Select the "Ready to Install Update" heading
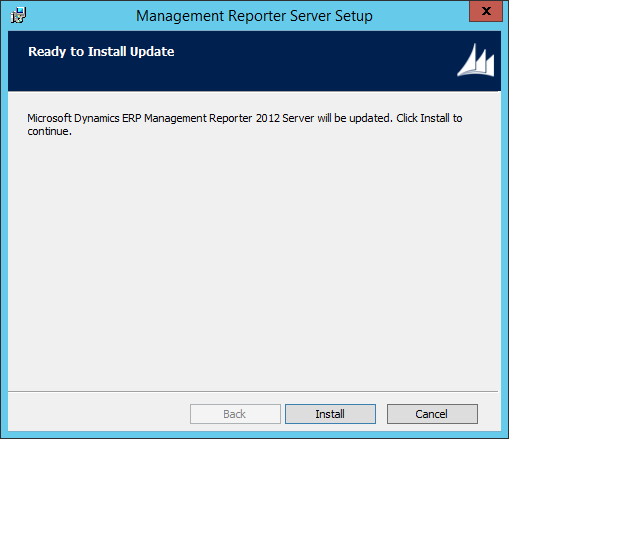Image resolution: width=624 pixels, height=535 pixels. [x=101, y=51]
